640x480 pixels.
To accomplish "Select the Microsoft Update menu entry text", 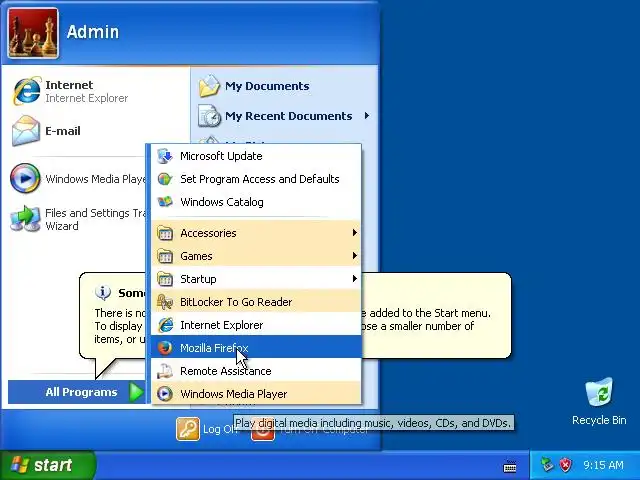I will pos(221,156).
